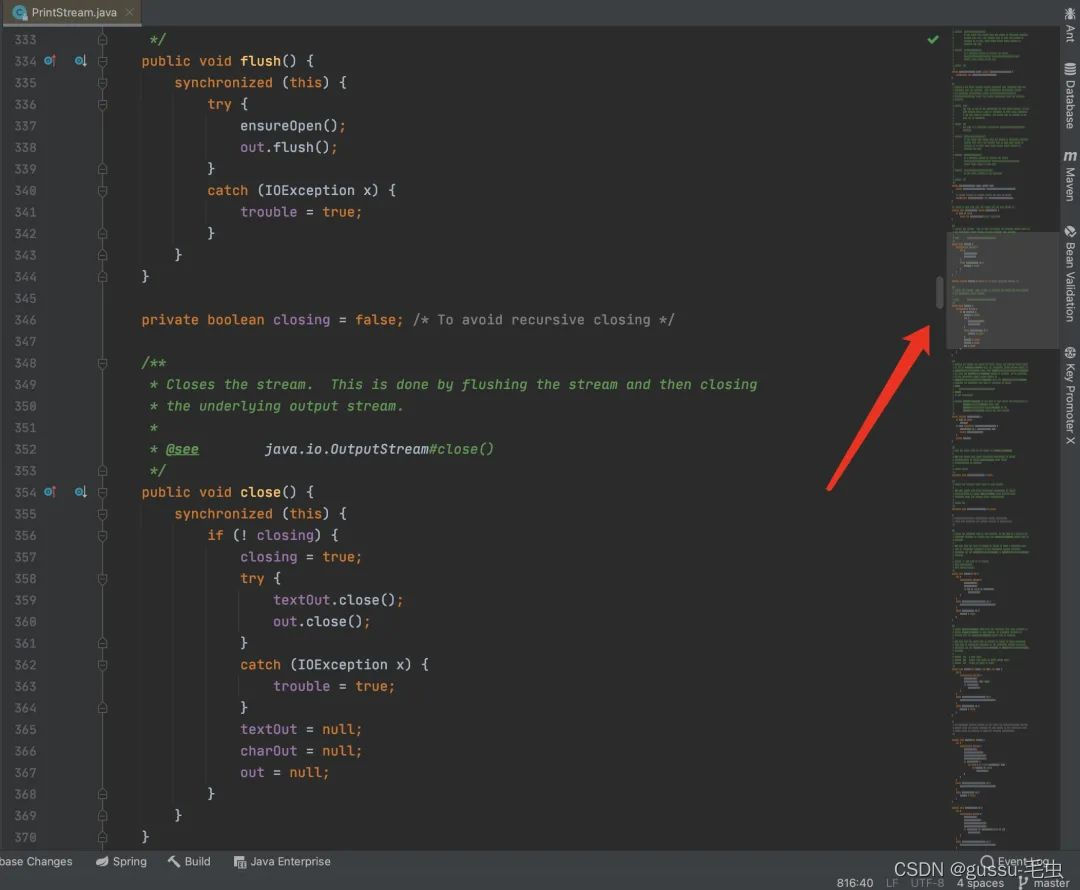Click overrides-method gutter icon on line 334

tap(50, 61)
